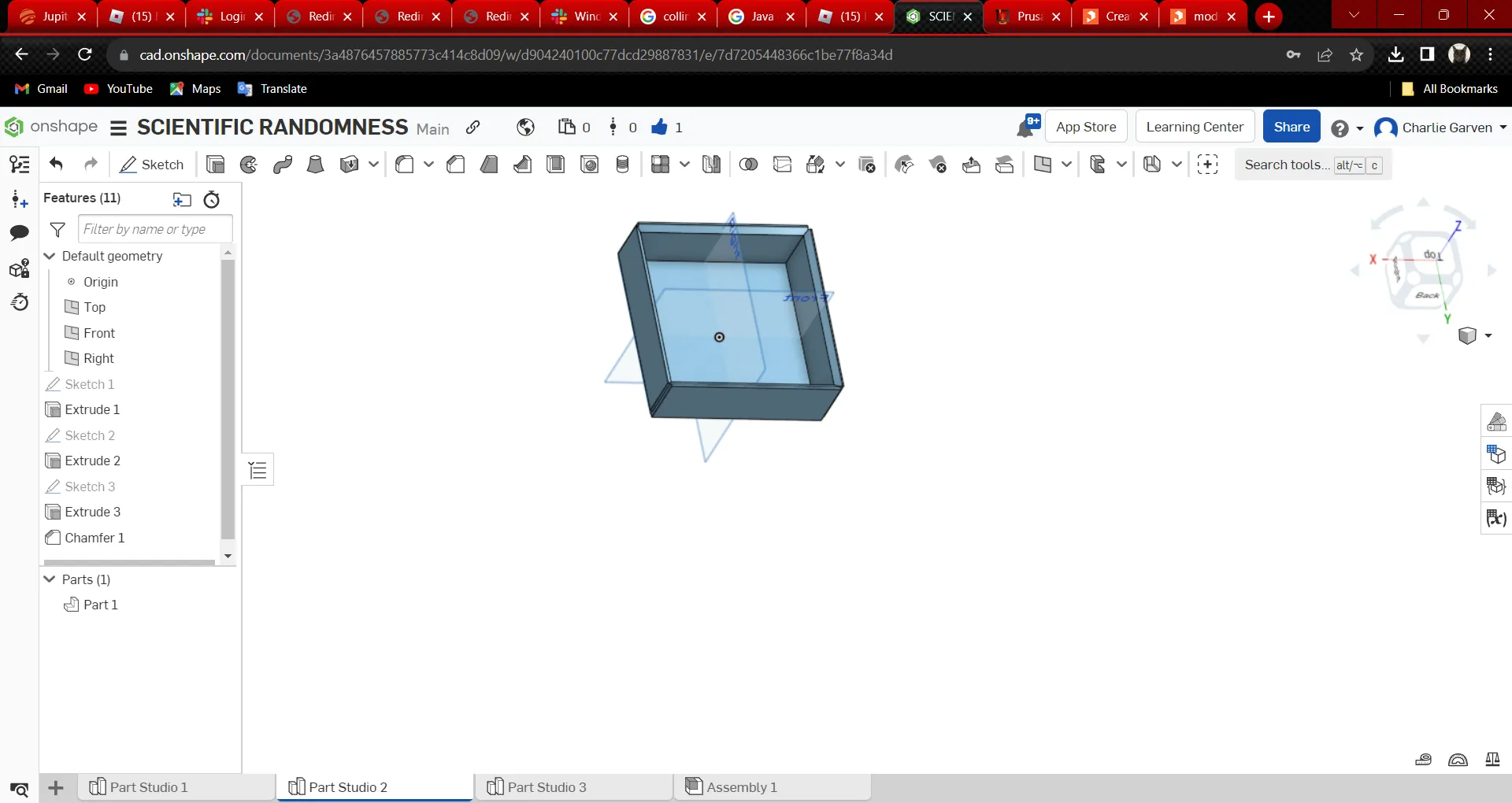
Task: Start a new Sketch
Action: pos(151,165)
